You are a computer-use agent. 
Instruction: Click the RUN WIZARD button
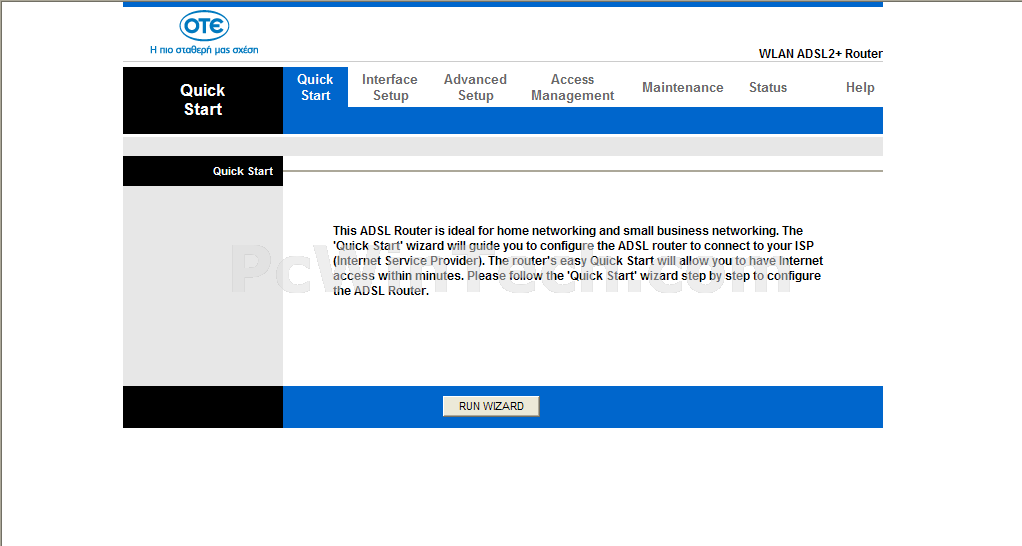491,406
